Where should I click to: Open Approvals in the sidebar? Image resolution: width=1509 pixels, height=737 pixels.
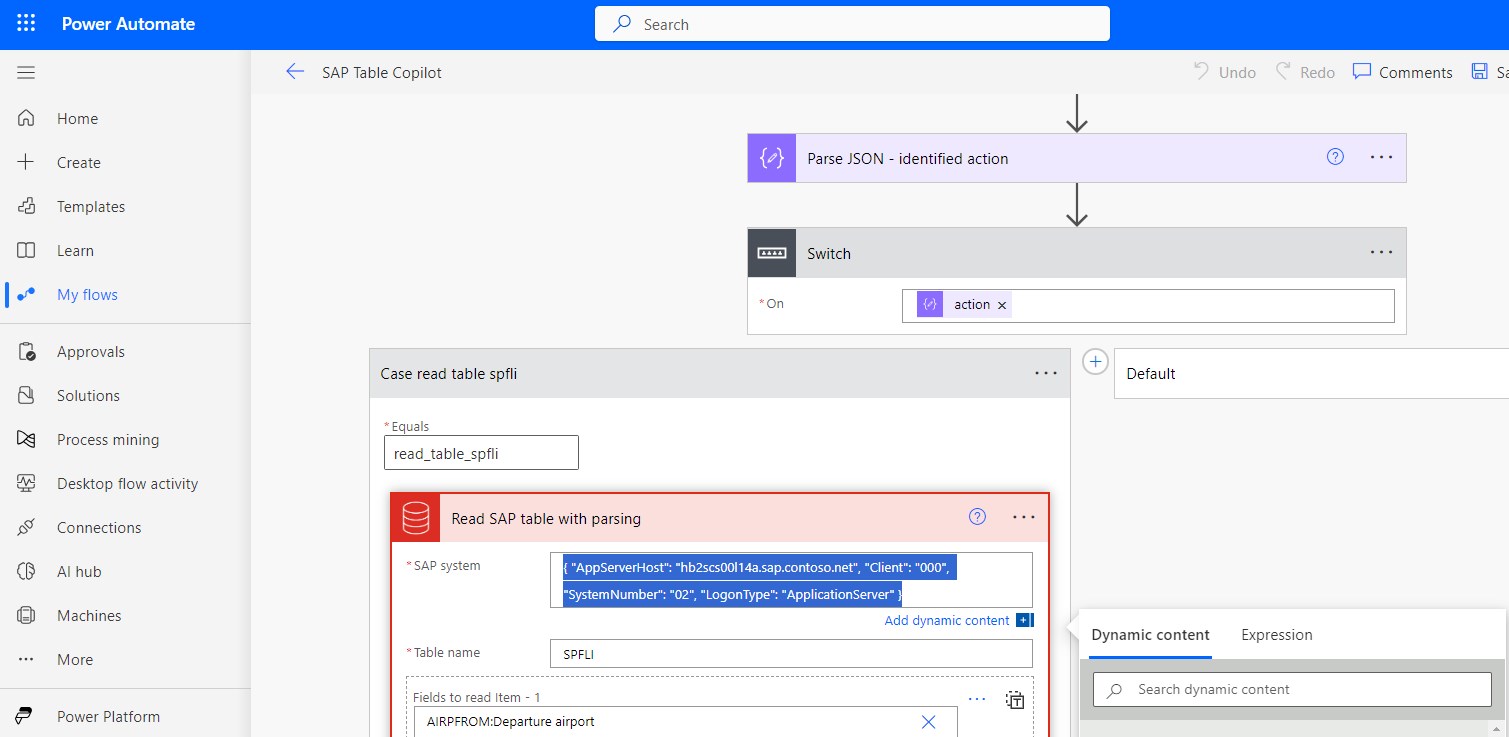pyautogui.click(x=91, y=351)
